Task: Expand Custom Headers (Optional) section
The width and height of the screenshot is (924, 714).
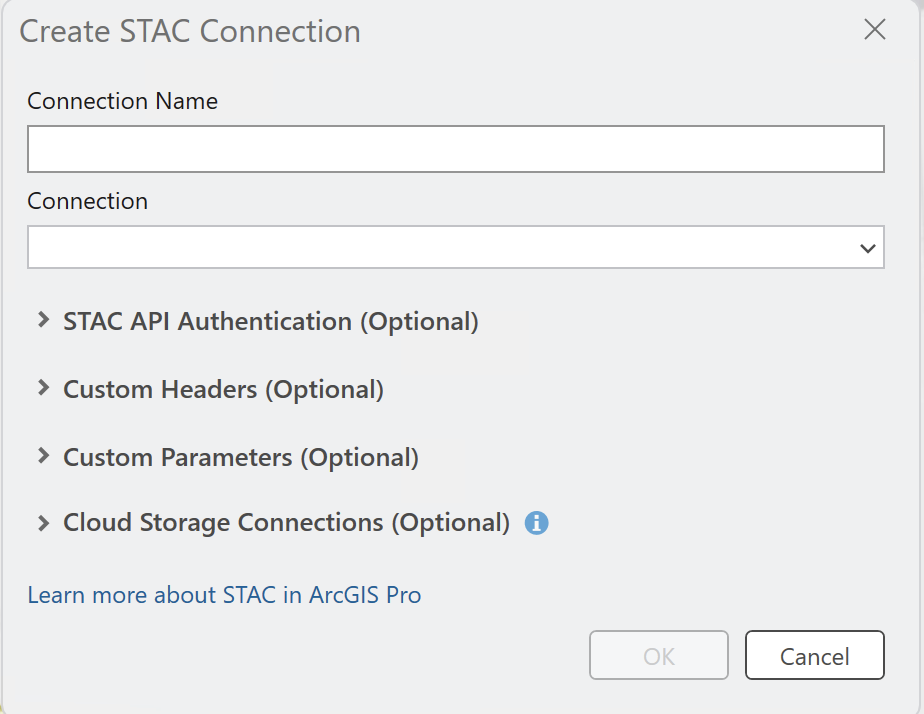Action: point(43,388)
